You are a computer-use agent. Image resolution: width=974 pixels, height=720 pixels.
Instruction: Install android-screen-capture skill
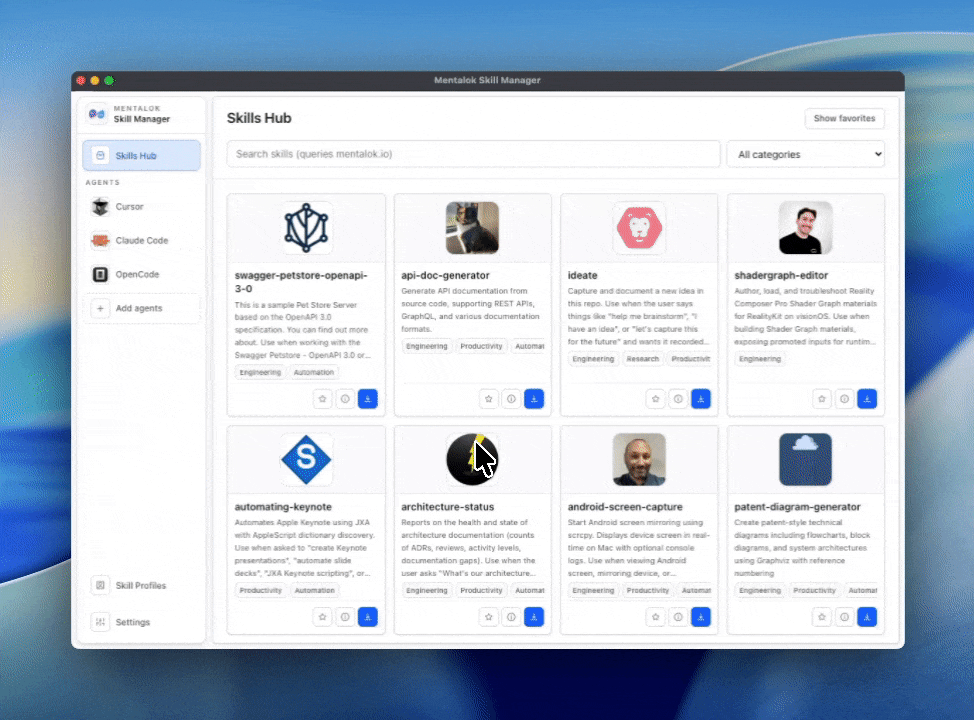pos(701,617)
